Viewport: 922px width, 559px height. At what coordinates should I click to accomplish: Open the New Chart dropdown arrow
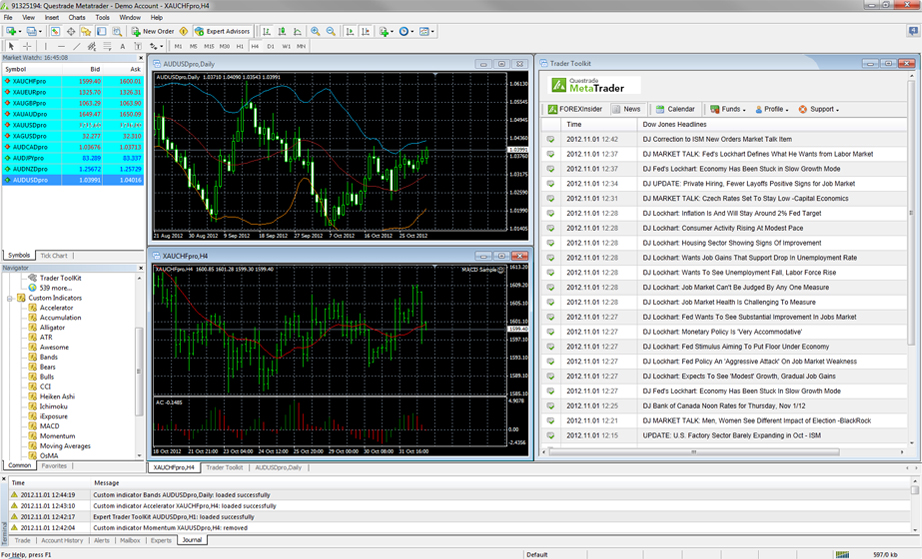(19, 31)
